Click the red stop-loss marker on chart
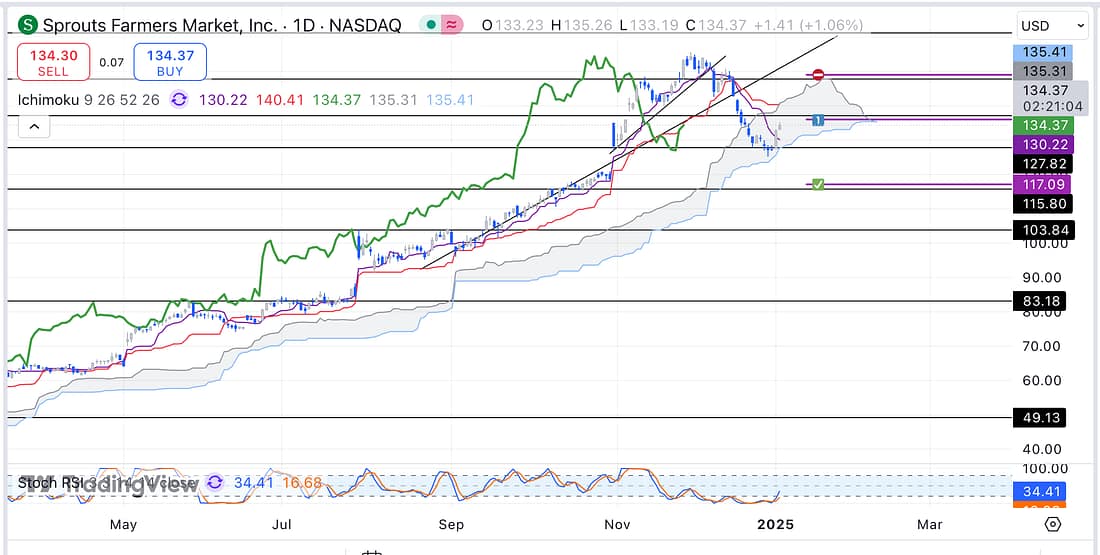 tap(818, 75)
